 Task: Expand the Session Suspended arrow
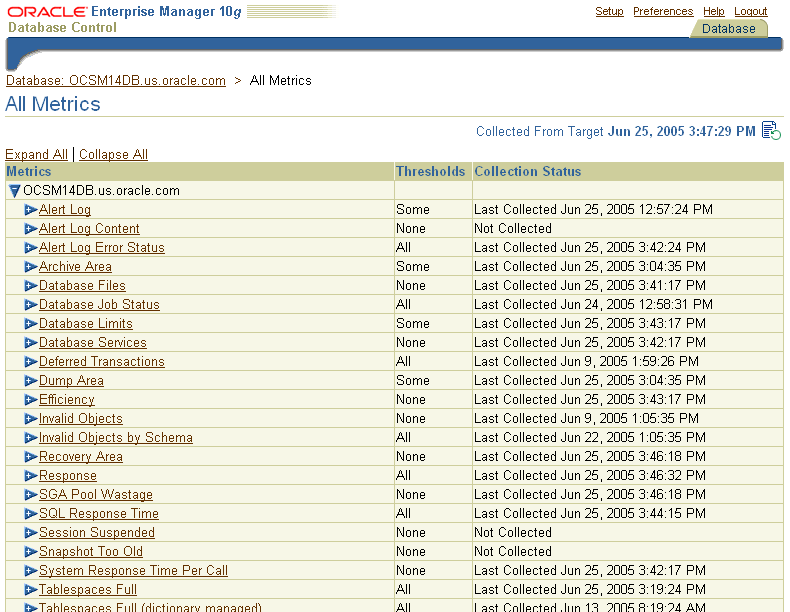(x=31, y=532)
